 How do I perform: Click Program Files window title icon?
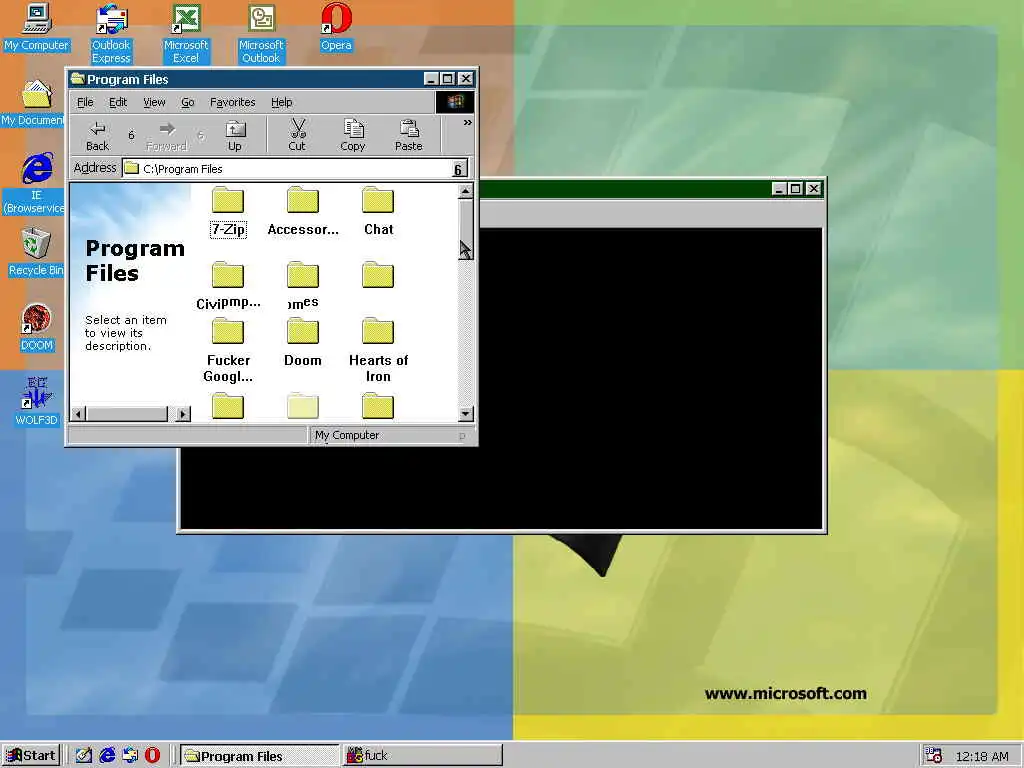tap(78, 79)
